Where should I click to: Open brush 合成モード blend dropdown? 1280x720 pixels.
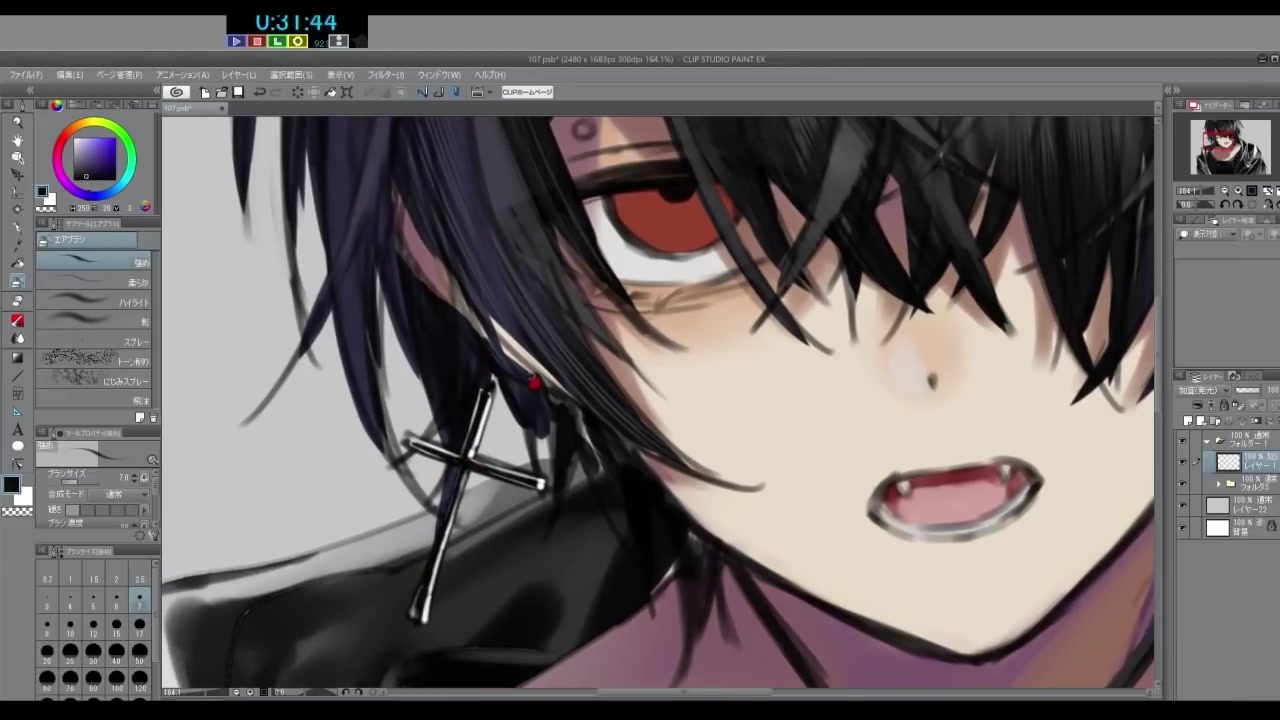click(x=118, y=494)
